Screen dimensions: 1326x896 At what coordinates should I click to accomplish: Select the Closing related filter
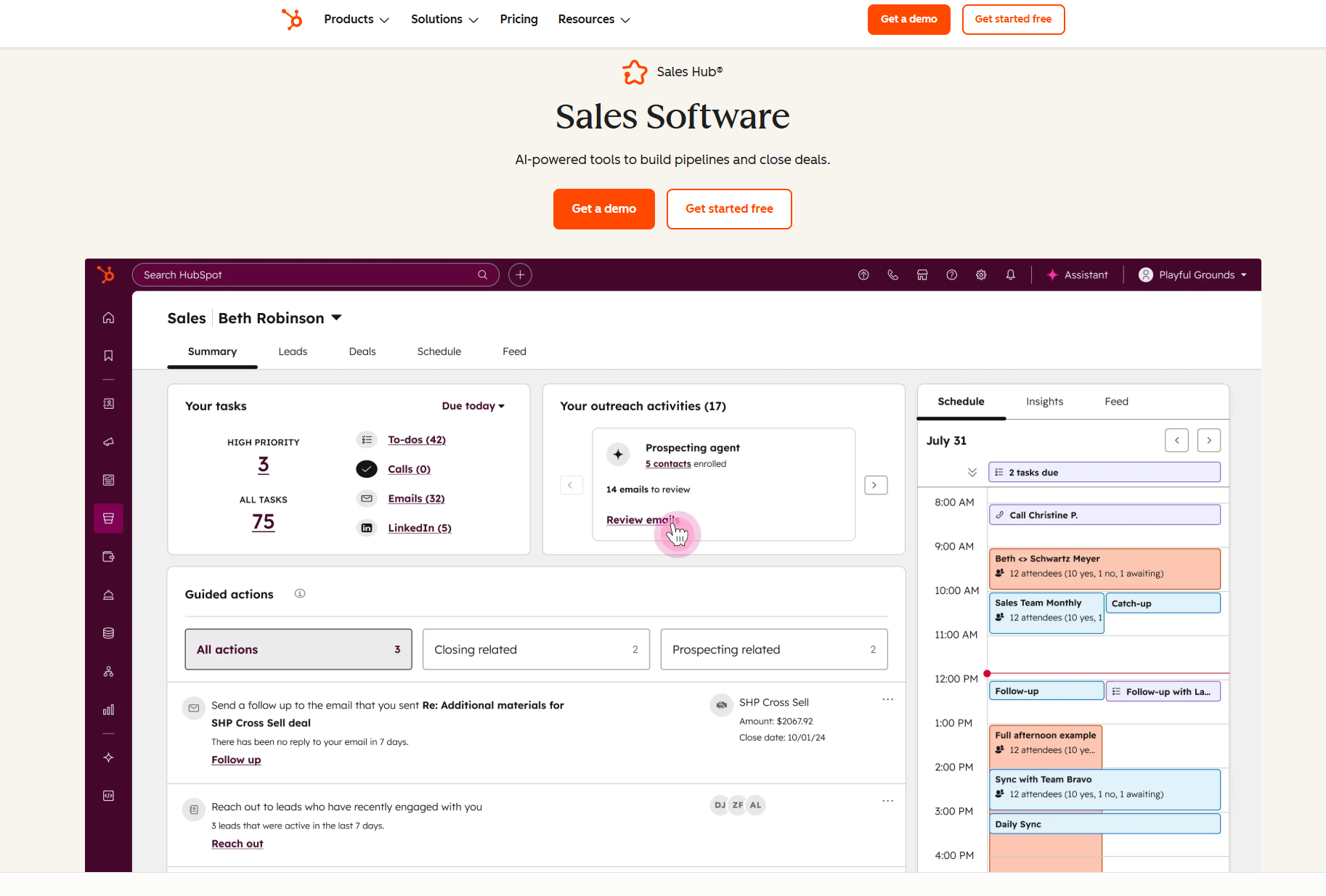click(x=536, y=650)
